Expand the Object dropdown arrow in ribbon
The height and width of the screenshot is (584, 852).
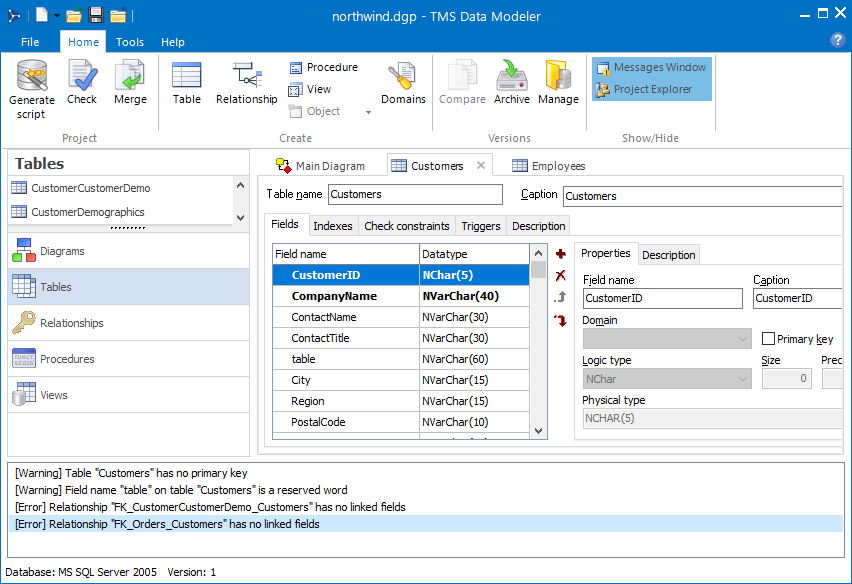coord(368,112)
